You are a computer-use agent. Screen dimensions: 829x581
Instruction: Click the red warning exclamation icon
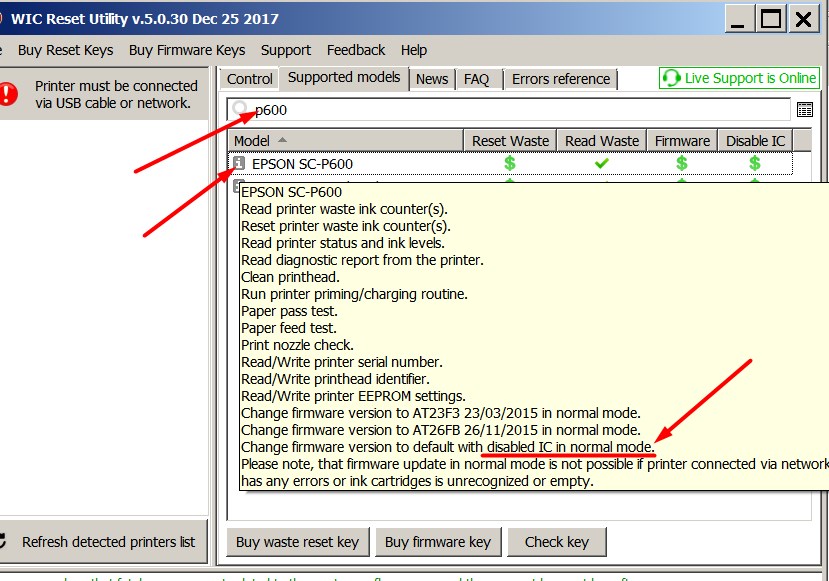7,94
